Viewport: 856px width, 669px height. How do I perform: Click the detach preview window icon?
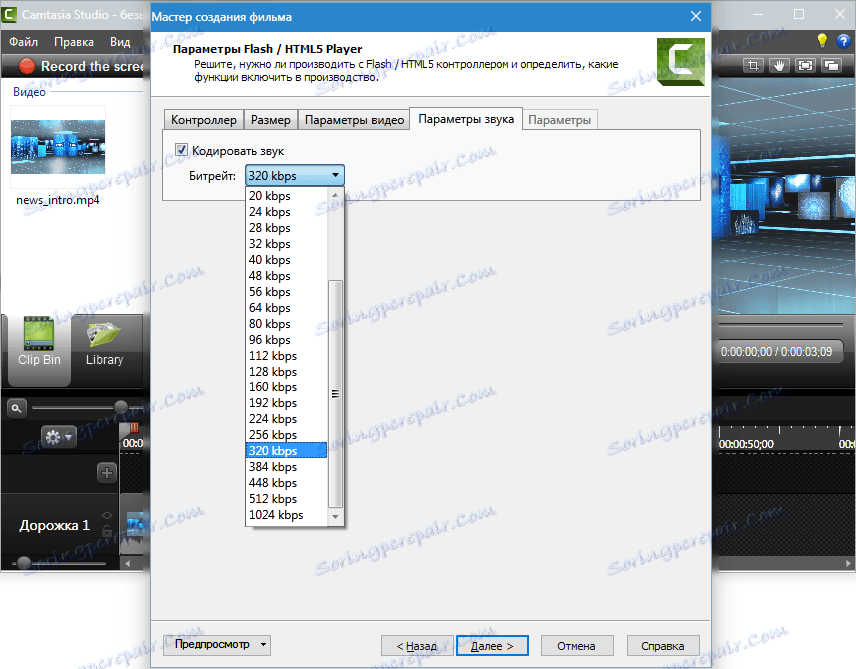point(831,64)
